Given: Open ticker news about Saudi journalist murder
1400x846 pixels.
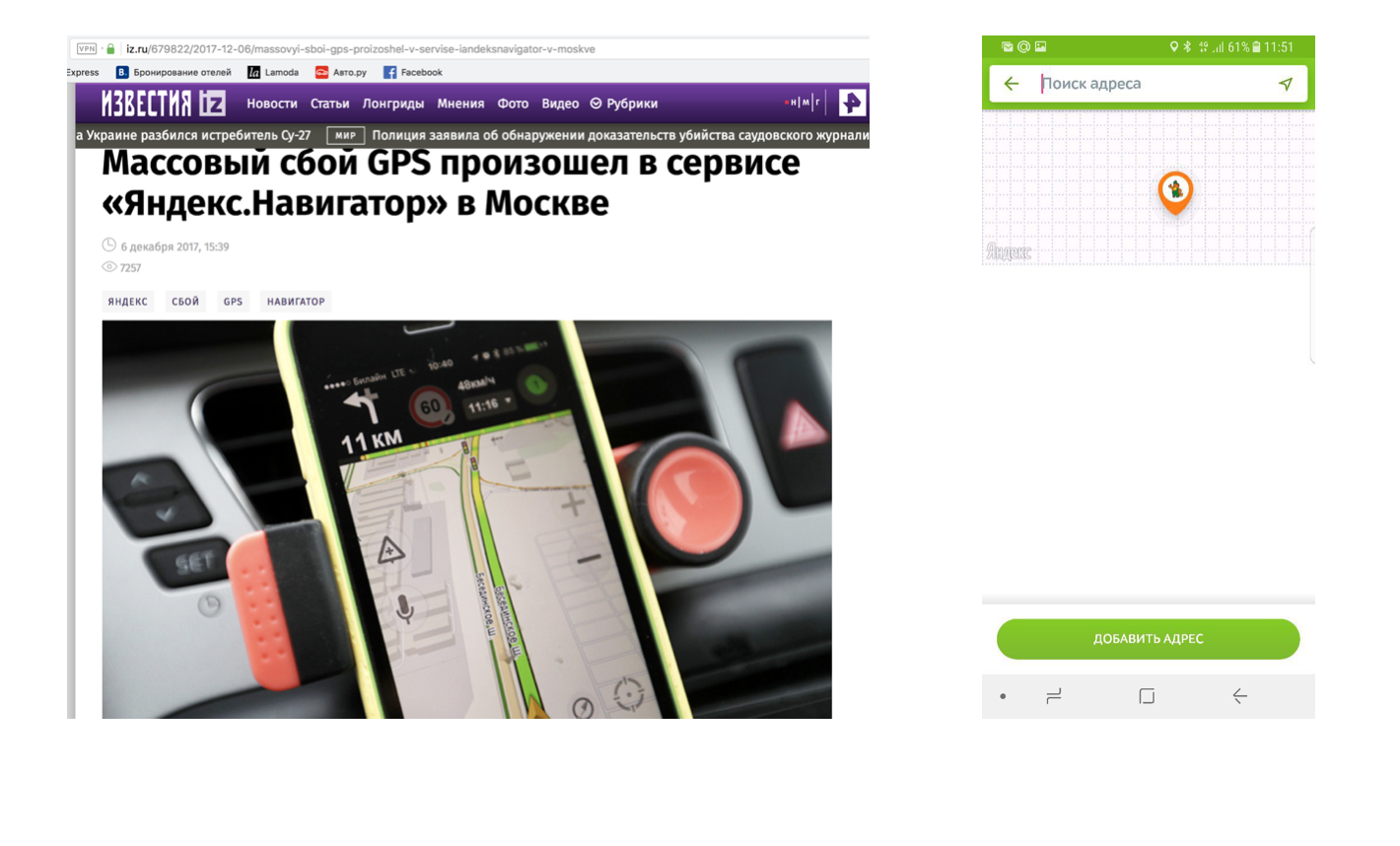Looking at the screenshot, I should (x=620, y=135).
